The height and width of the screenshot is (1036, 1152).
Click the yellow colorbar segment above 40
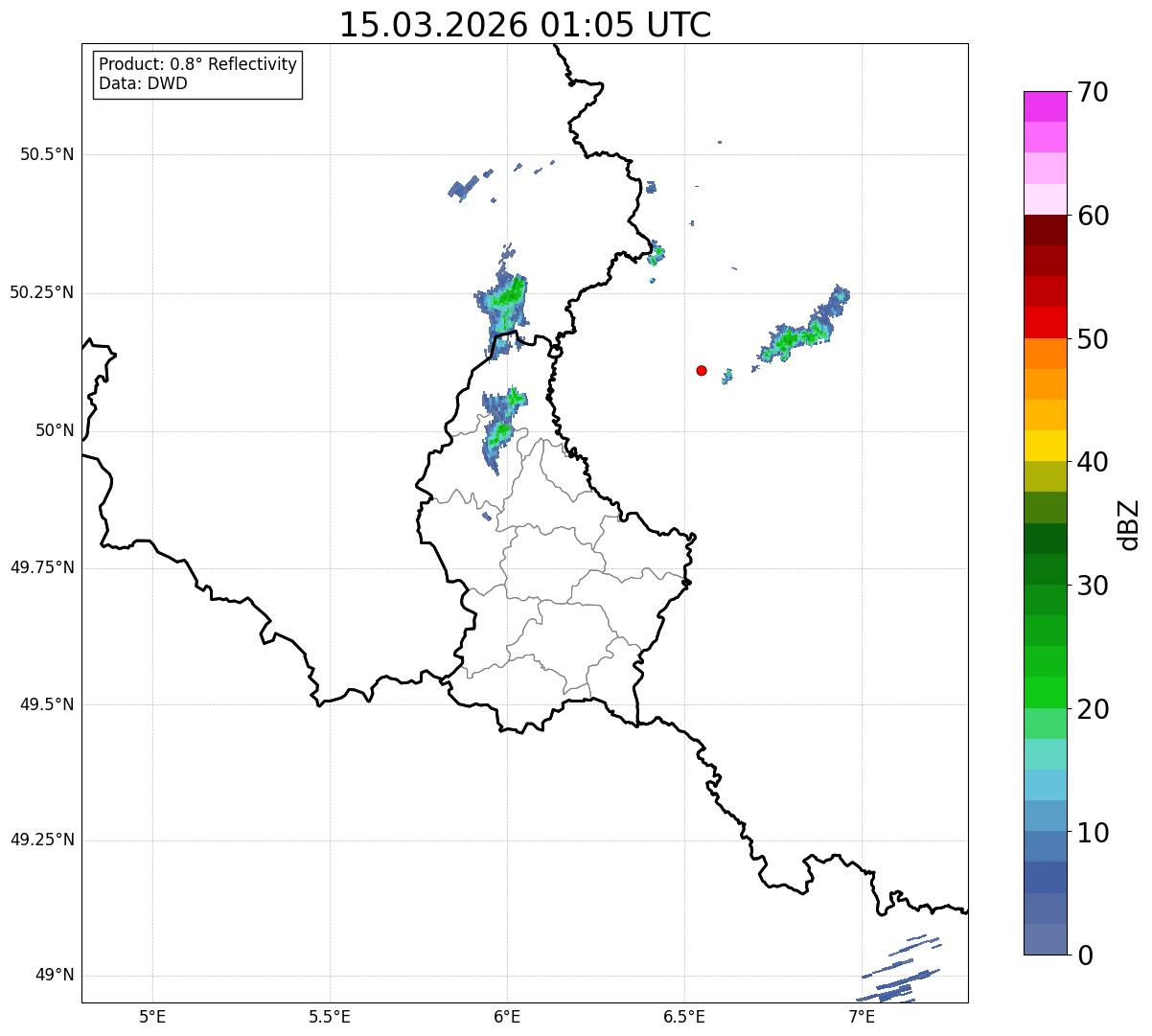click(x=1045, y=447)
